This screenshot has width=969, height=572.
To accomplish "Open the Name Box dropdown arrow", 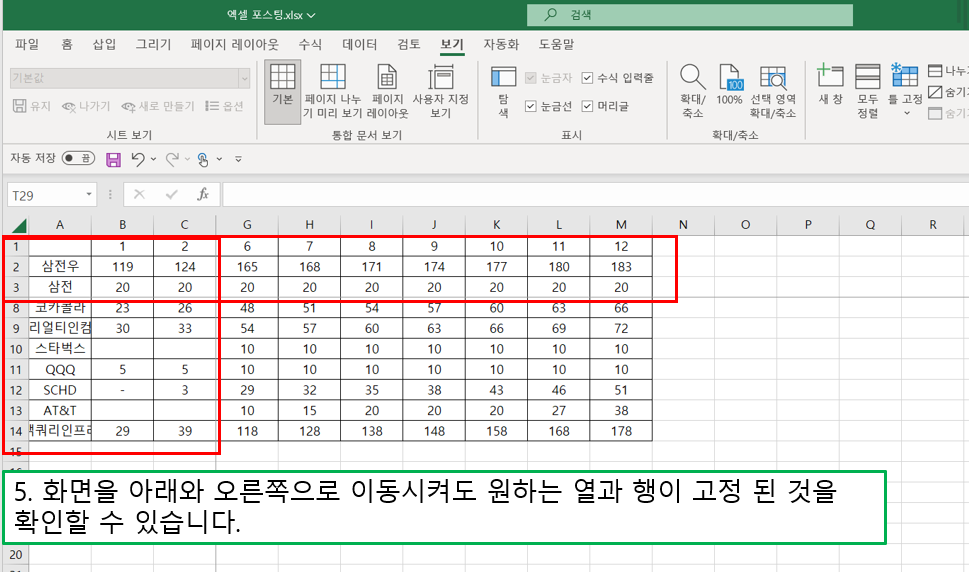I will [89, 195].
